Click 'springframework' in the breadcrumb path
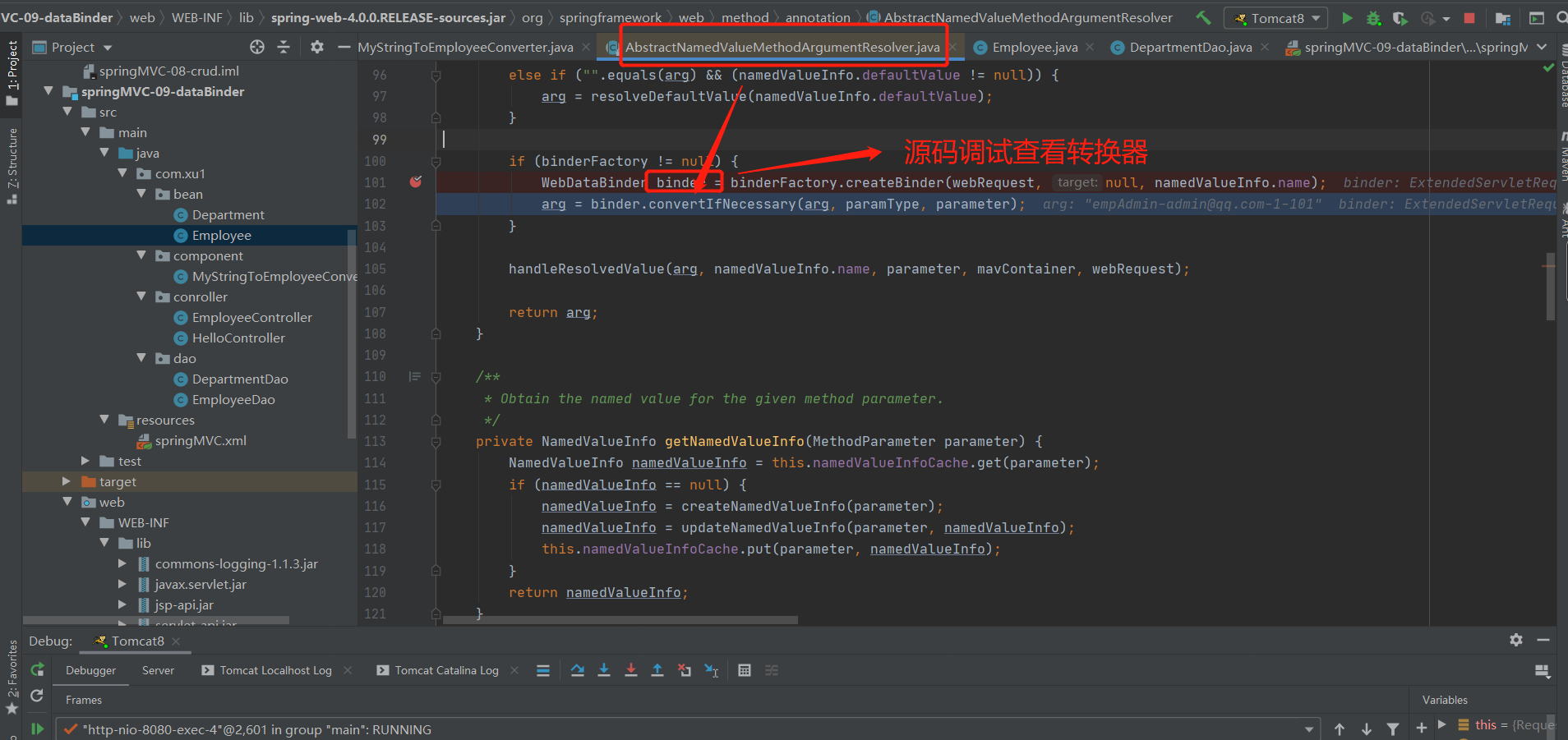 [611, 17]
